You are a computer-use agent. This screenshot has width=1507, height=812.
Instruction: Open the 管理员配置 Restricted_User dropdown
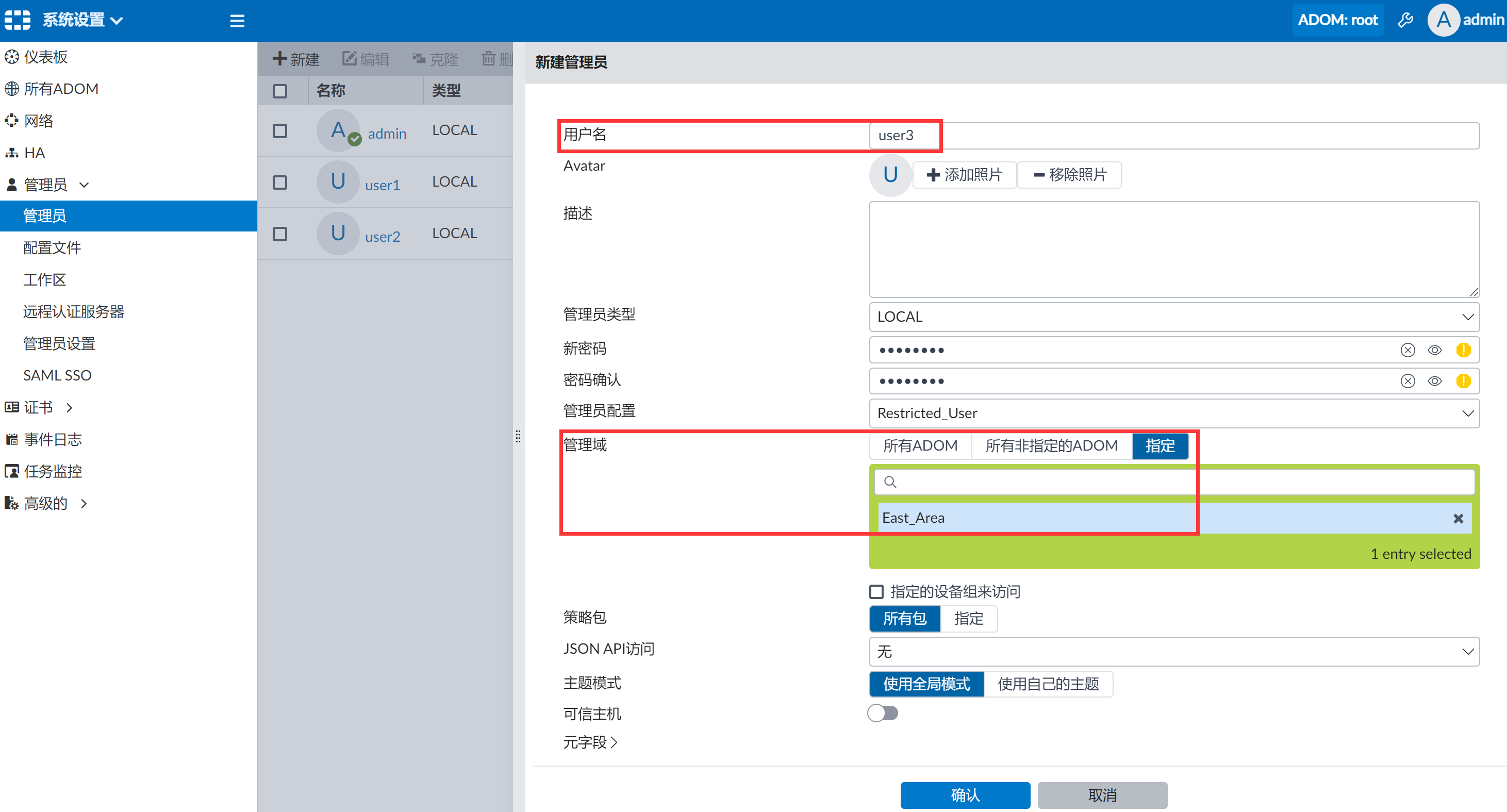pos(1173,413)
